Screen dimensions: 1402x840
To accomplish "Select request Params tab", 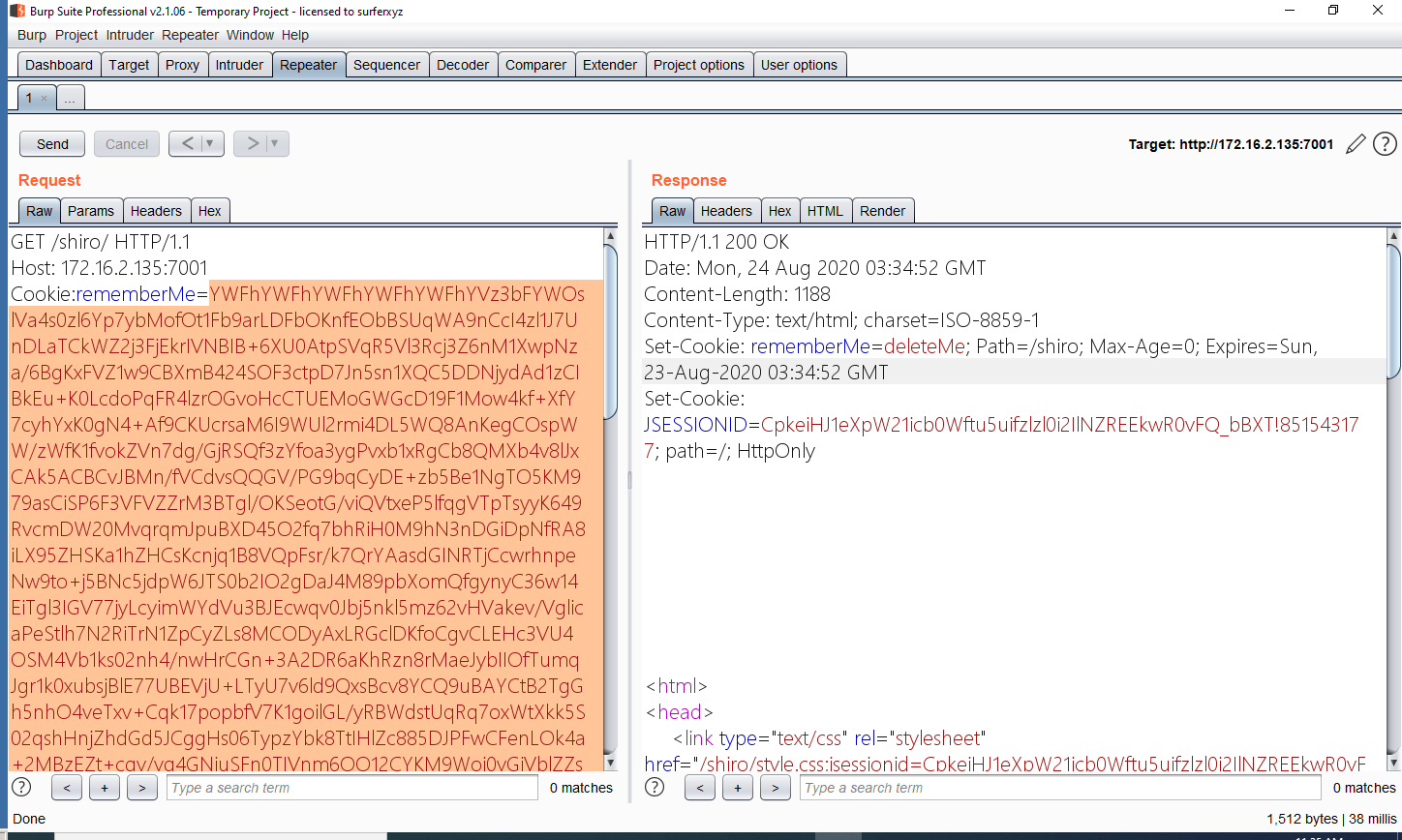I will [91, 211].
